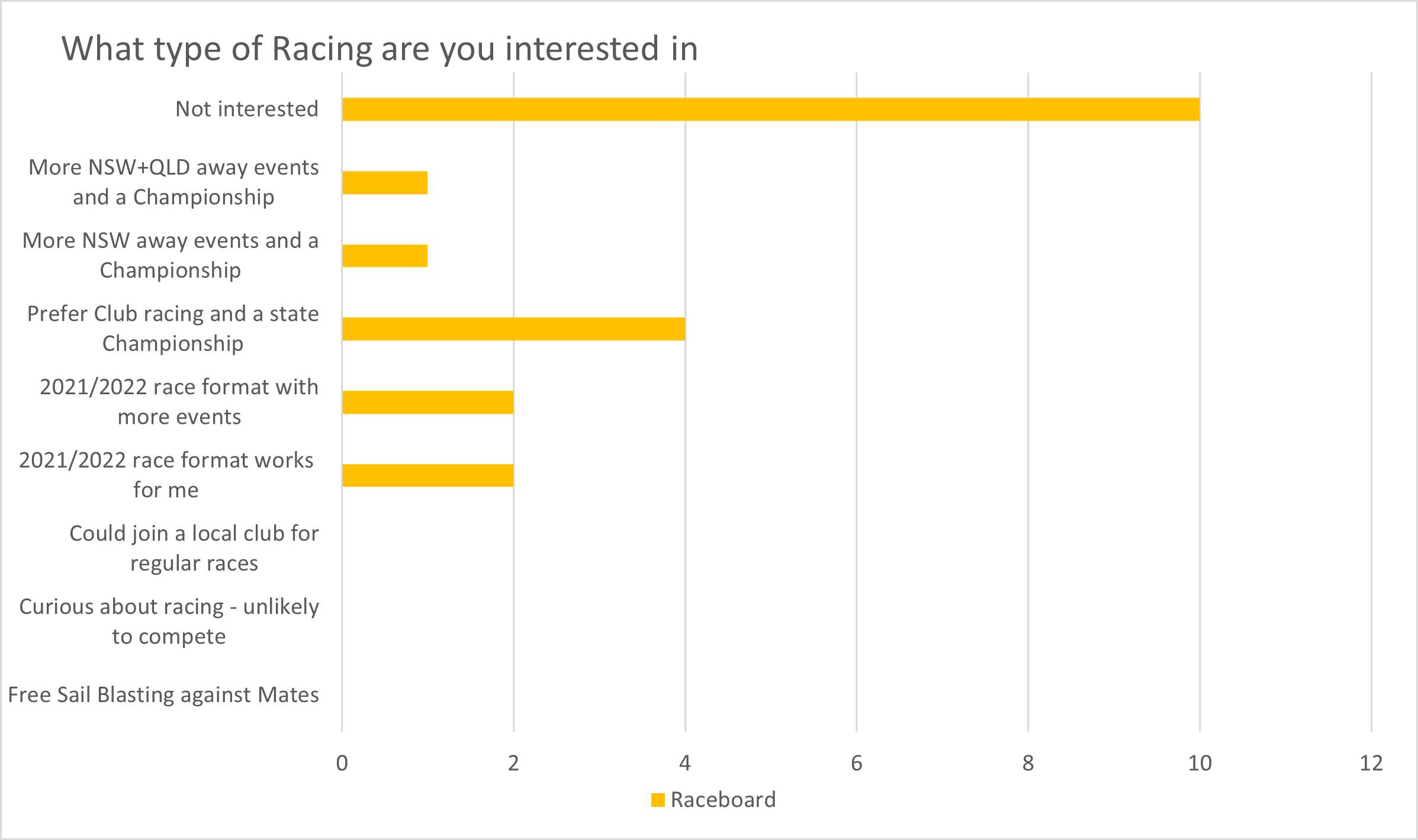Select the 'Raceboard' legend text
The height and width of the screenshot is (840, 1418).
pyautogui.click(x=723, y=800)
